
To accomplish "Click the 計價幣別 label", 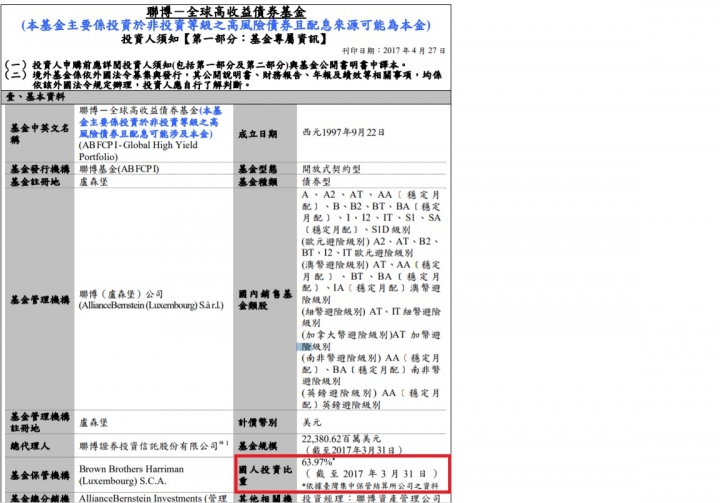I will coord(258,423).
